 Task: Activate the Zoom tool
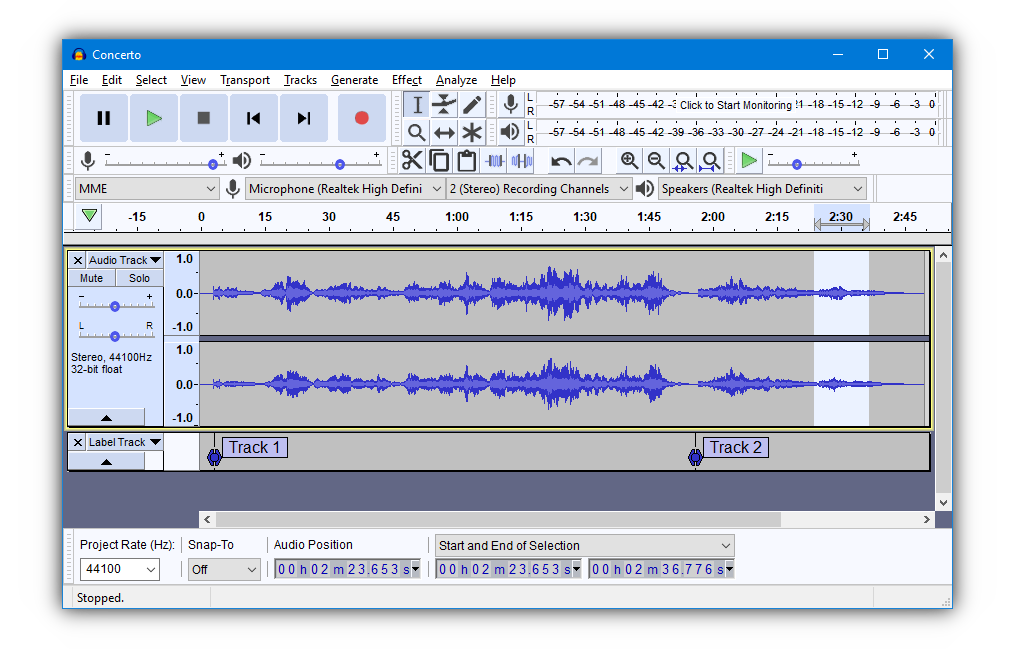coord(417,131)
